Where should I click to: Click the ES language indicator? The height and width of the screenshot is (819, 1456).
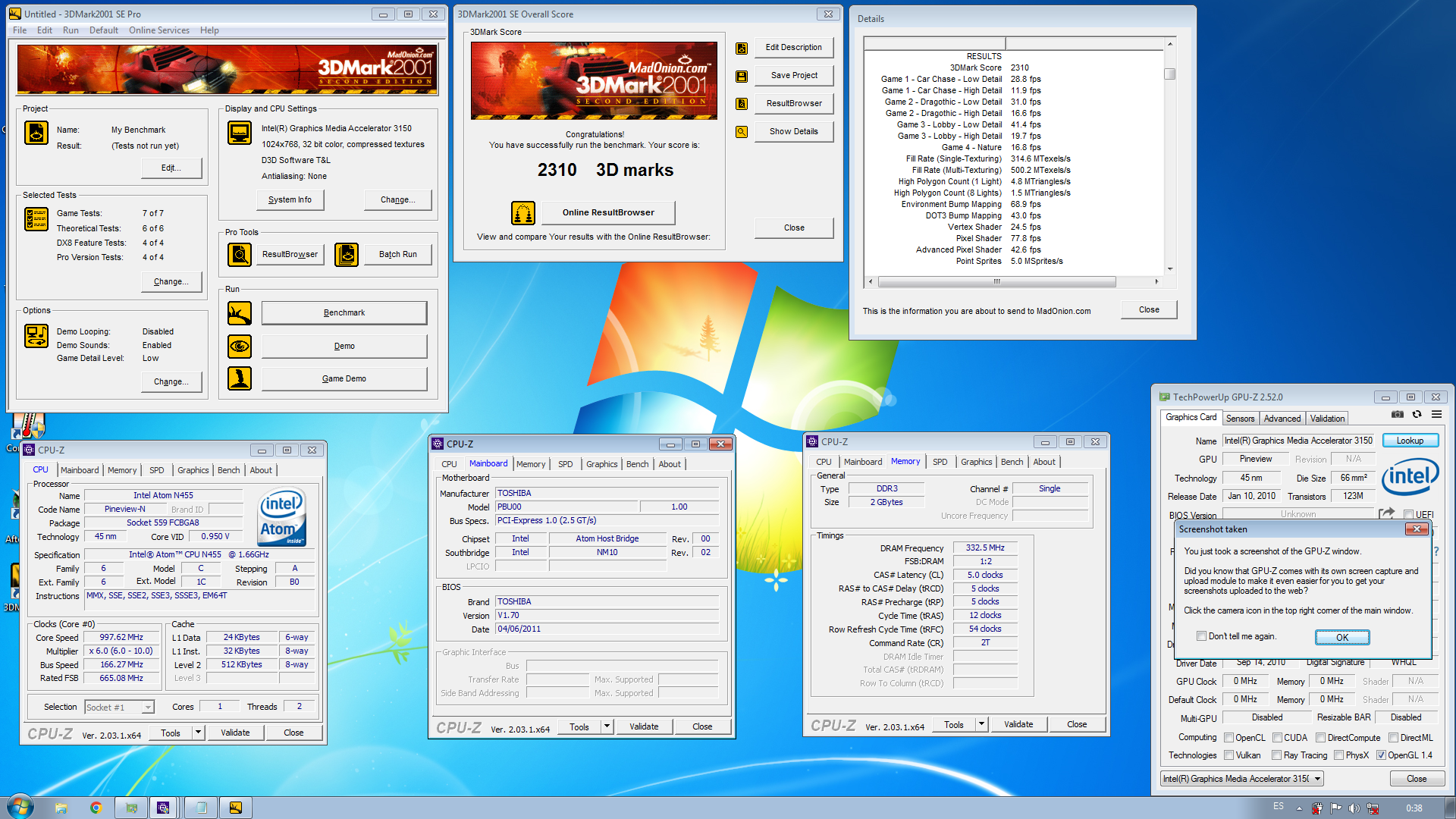pos(1279,807)
